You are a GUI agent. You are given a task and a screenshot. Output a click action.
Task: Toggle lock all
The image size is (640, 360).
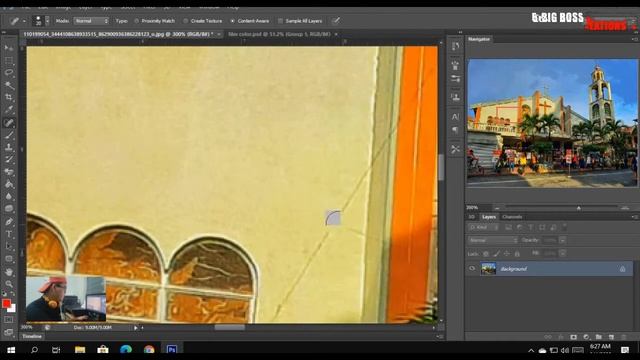tap(517, 253)
